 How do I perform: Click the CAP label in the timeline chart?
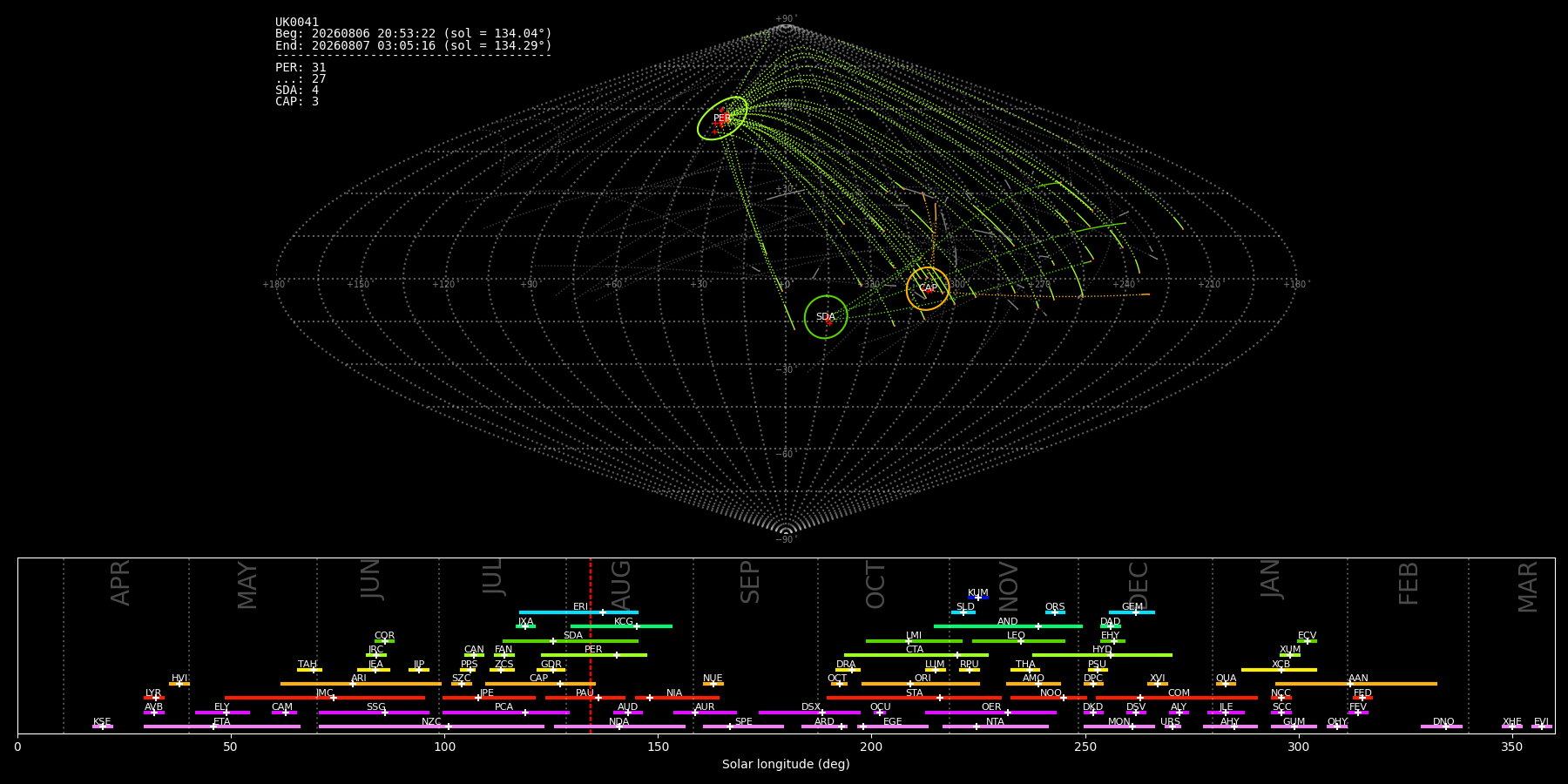pyautogui.click(x=539, y=679)
